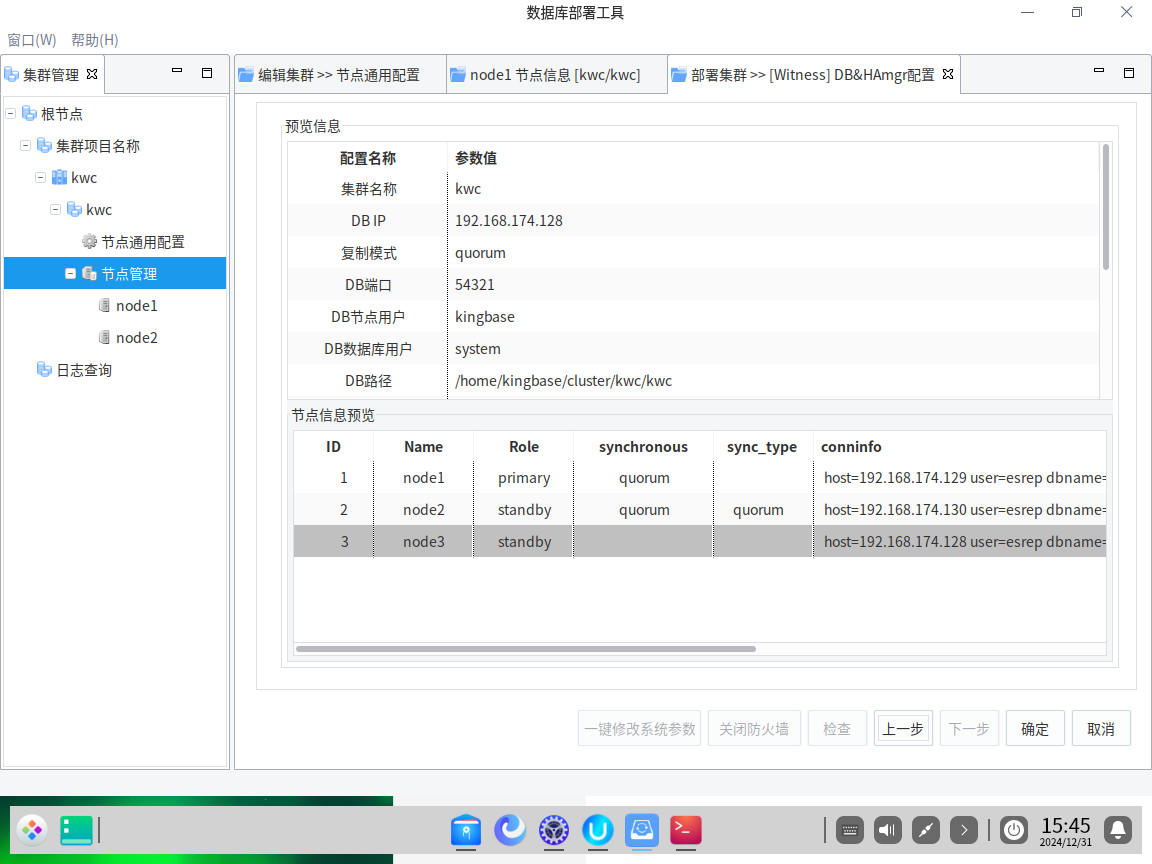Click the 确定 button
The width and height of the screenshot is (1152, 864).
point(1035,729)
